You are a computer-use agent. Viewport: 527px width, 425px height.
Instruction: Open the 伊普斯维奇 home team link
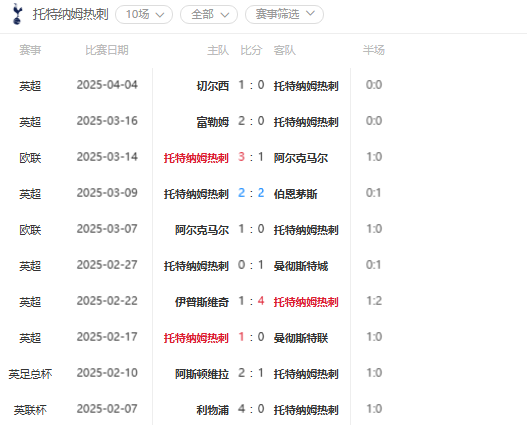point(202,302)
